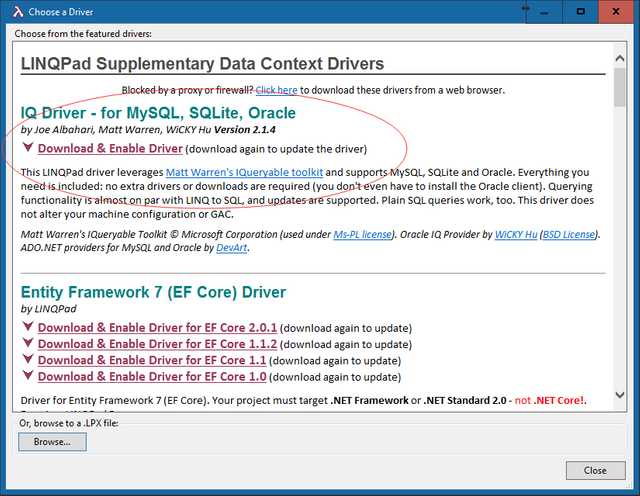Minimize the Choose a Driver window
The height and width of the screenshot is (496, 640).
coord(544,12)
